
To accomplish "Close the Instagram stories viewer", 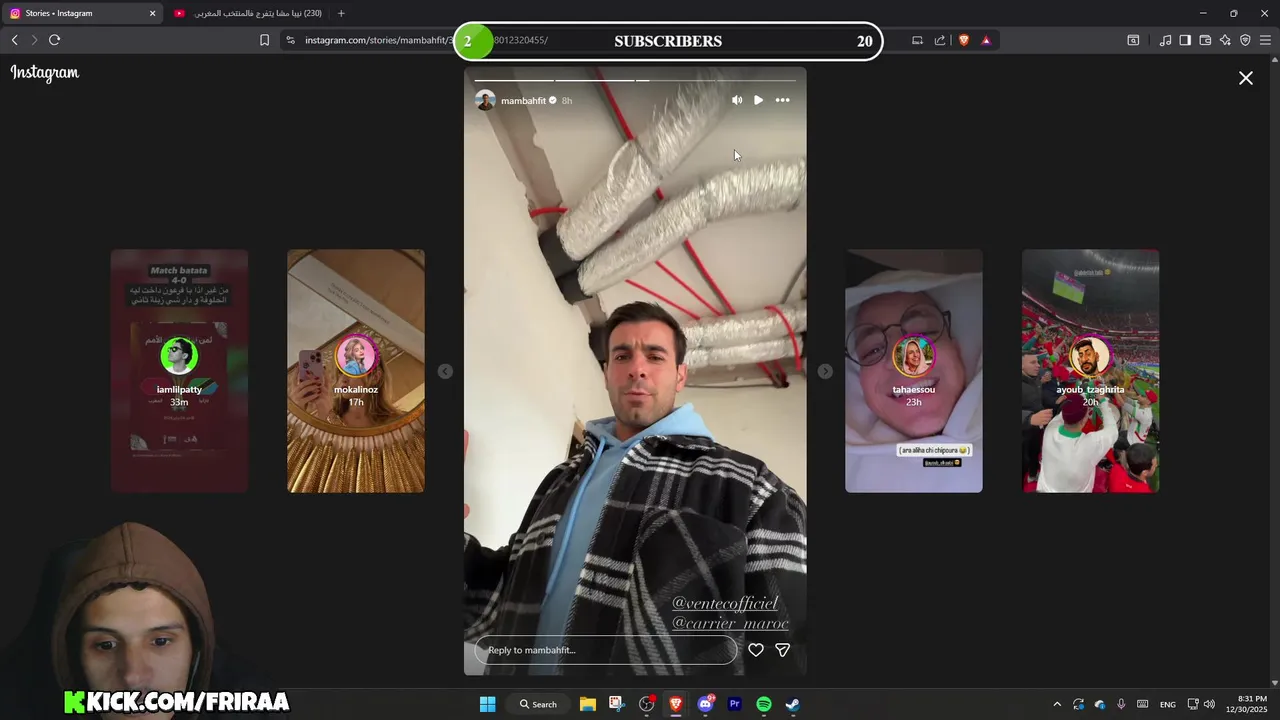I will coord(1246,78).
